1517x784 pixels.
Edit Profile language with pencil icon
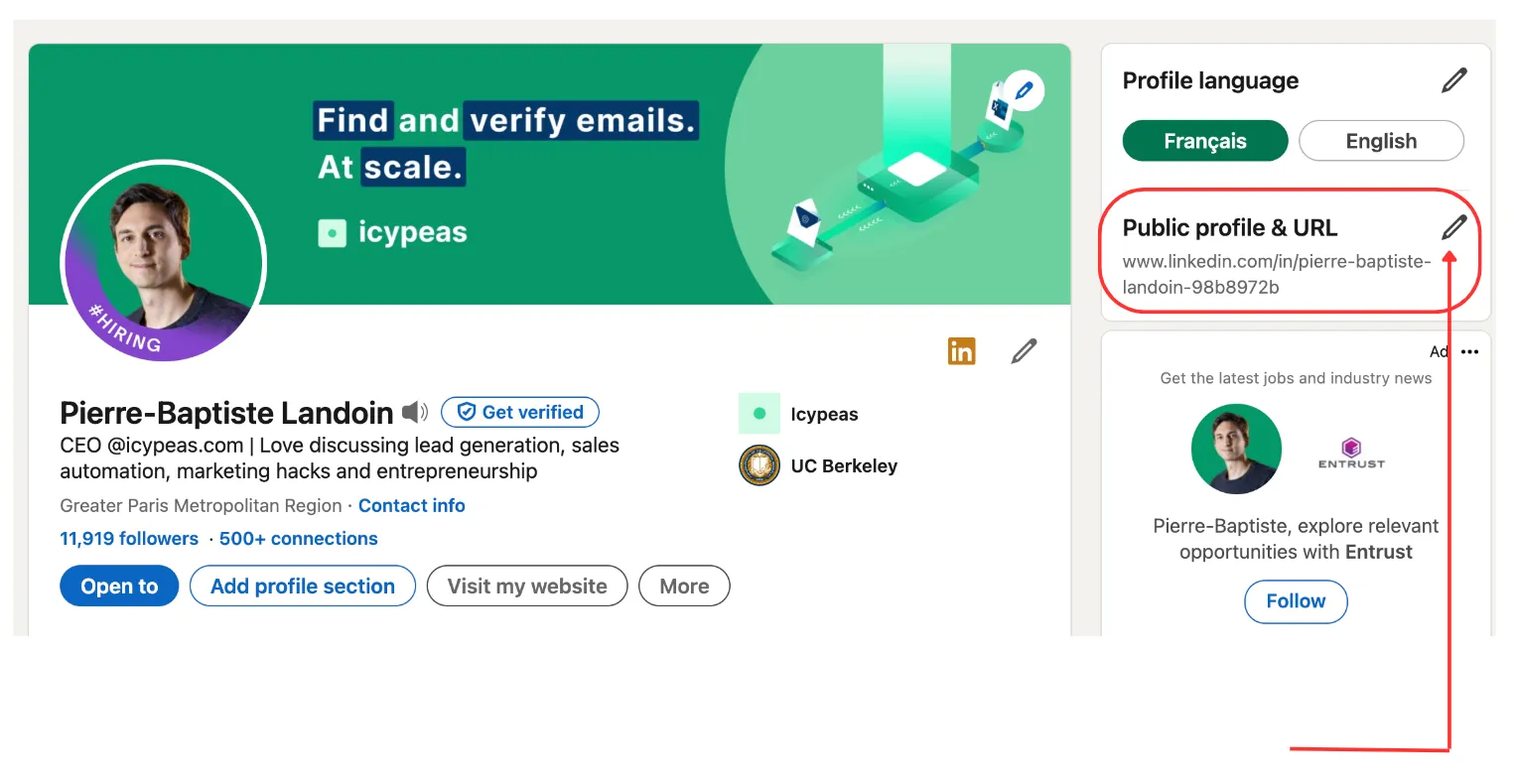pos(1453,80)
